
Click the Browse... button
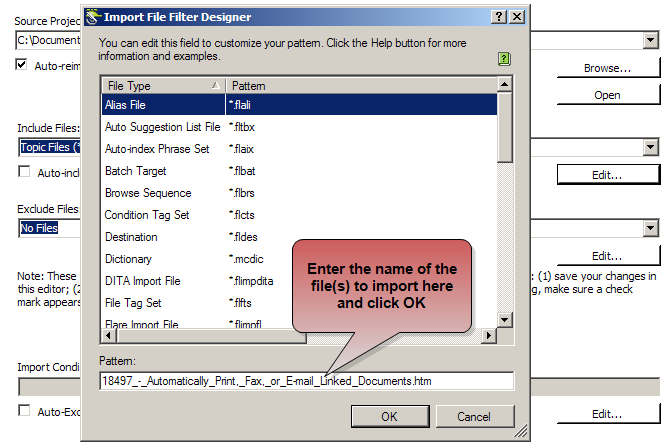(607, 69)
